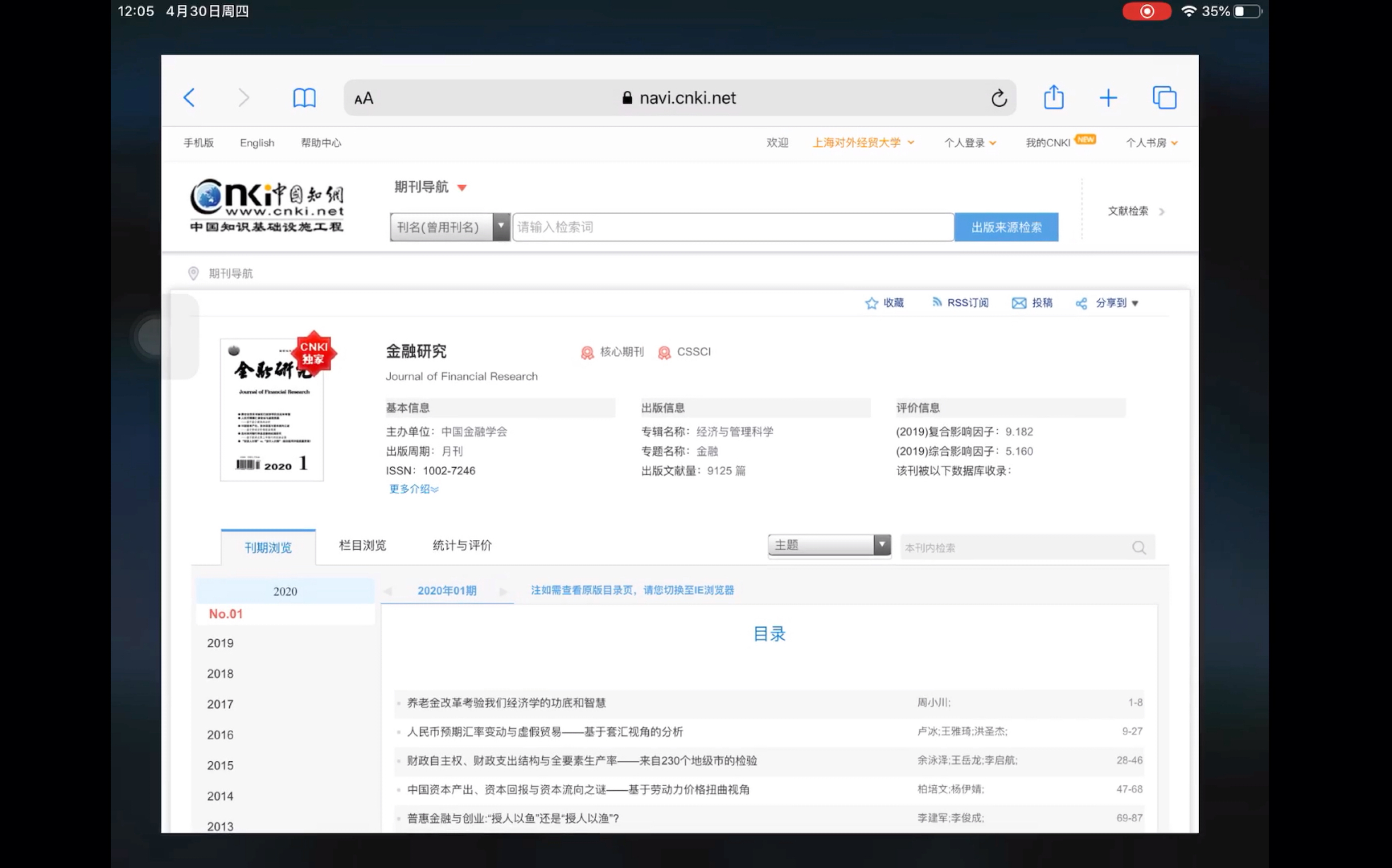
Task: Expand year 2019 in issue list
Action: click(x=221, y=643)
